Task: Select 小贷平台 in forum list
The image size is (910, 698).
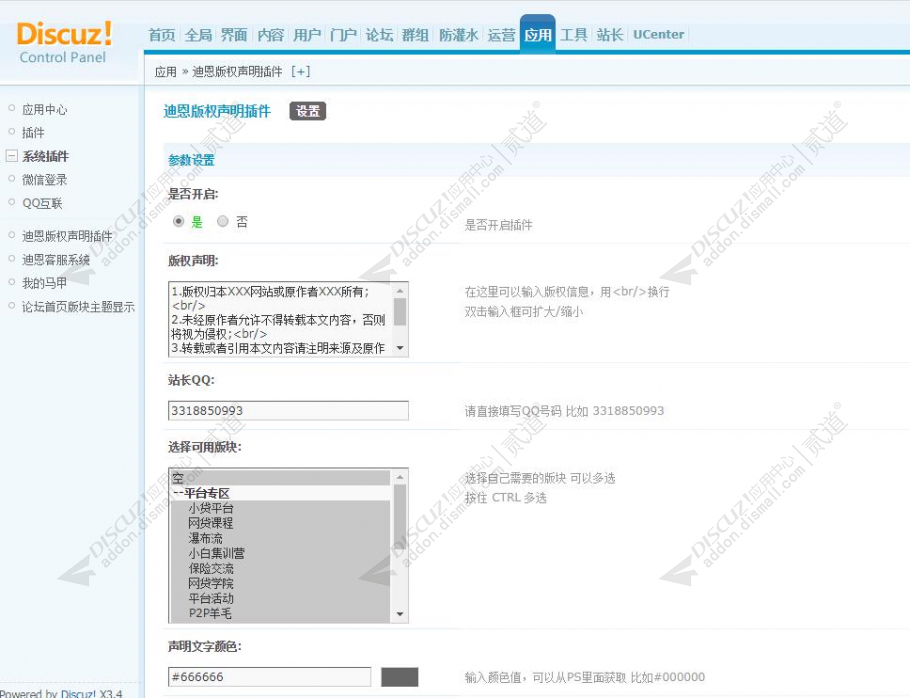Action: (280, 508)
